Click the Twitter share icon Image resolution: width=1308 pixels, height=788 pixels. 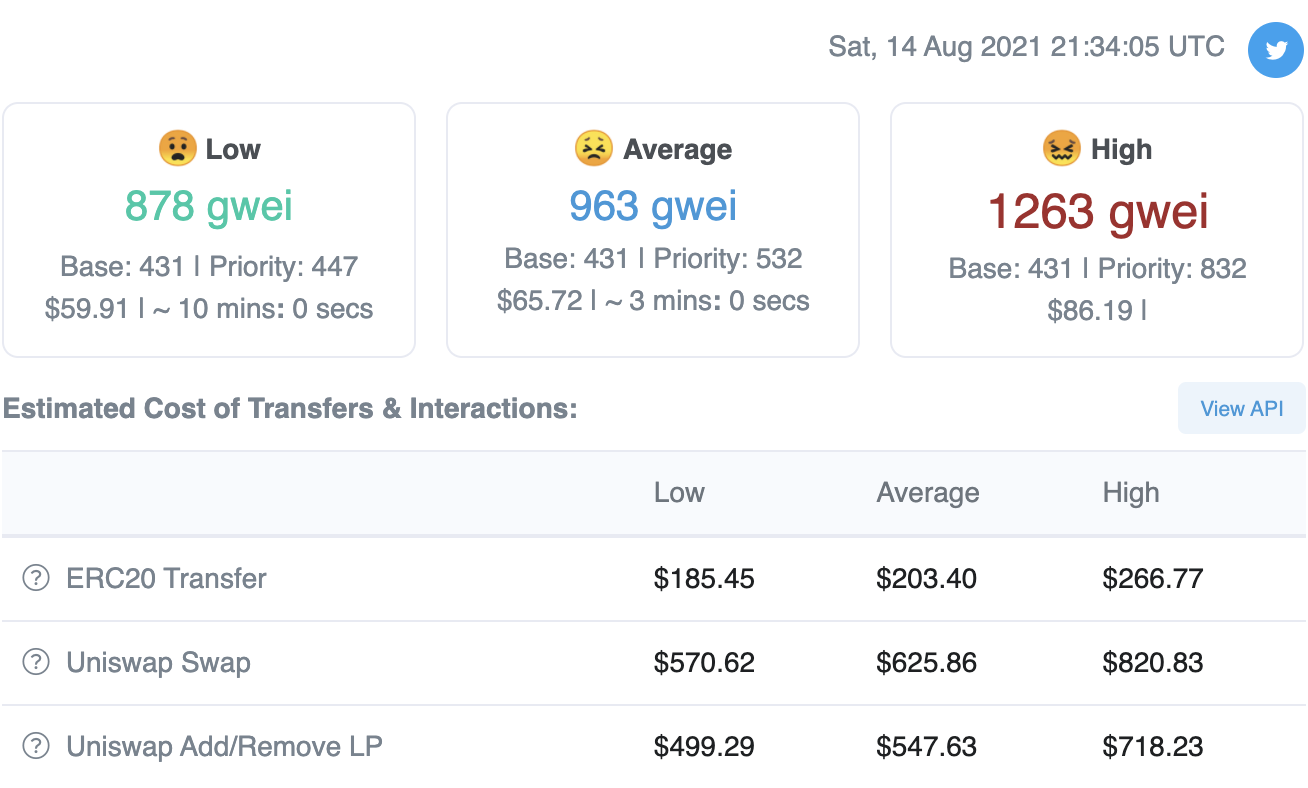tap(1276, 50)
